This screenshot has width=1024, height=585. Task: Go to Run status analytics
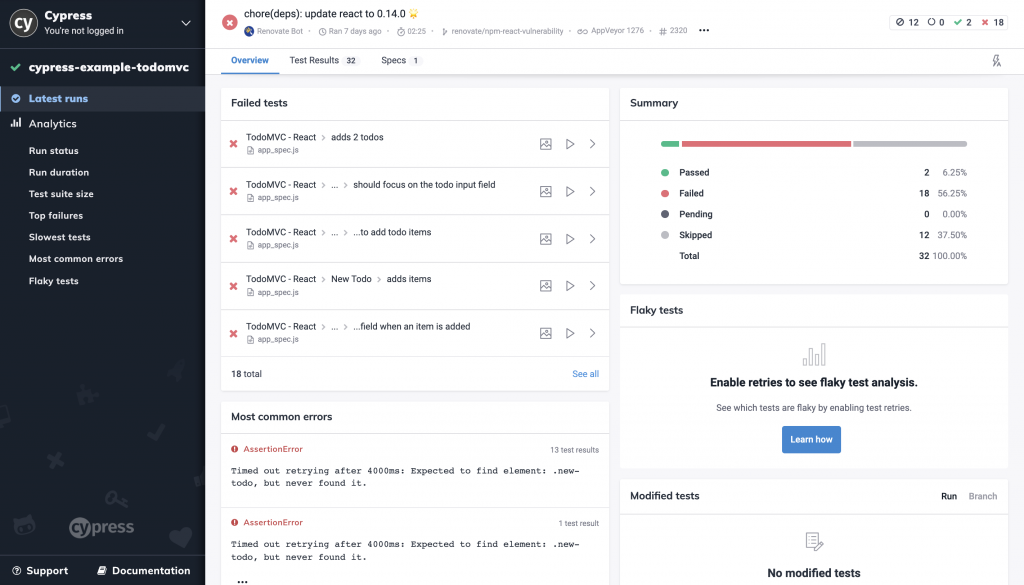coord(54,151)
